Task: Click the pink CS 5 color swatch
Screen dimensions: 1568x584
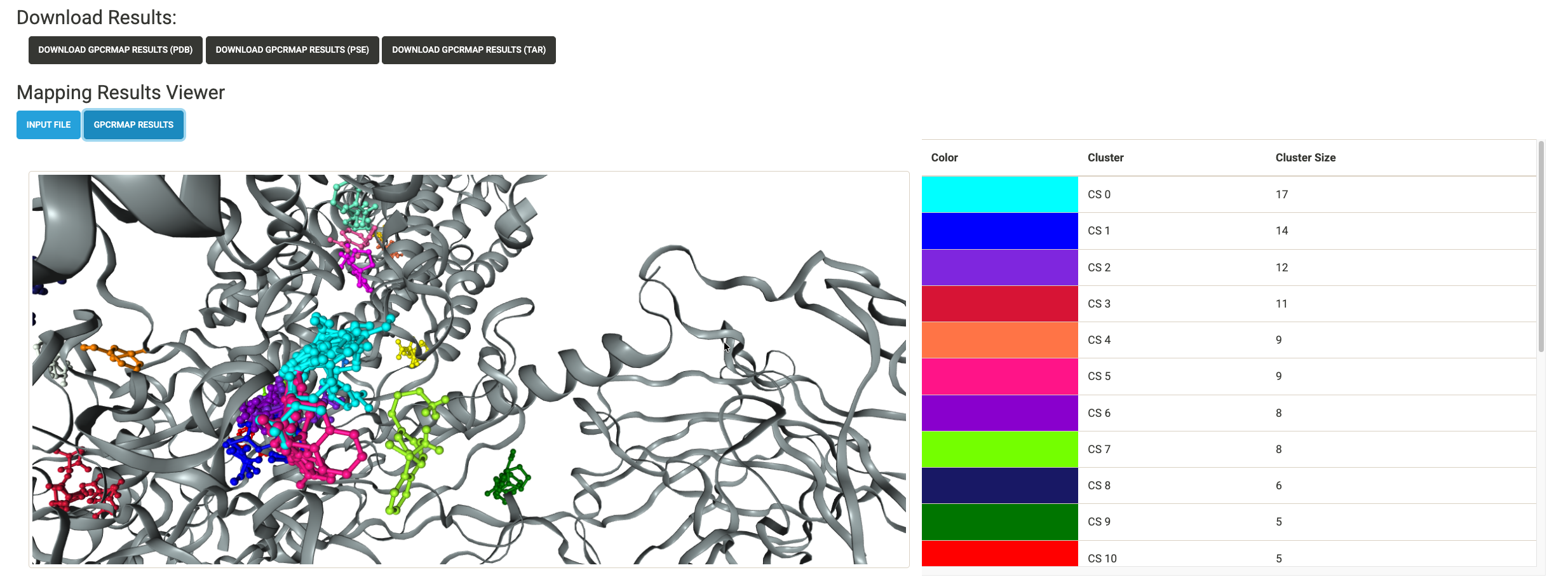Action: (1000, 376)
